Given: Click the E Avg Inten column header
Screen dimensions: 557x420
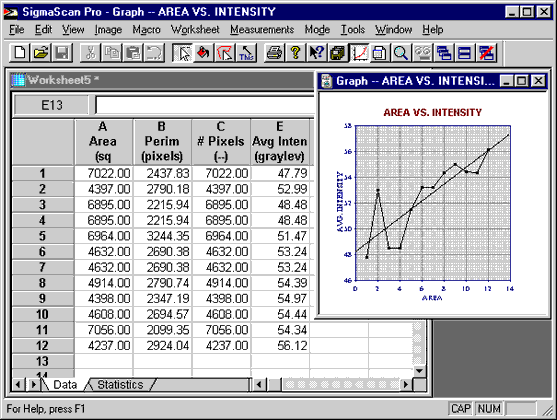Looking at the screenshot, I should tap(280, 142).
